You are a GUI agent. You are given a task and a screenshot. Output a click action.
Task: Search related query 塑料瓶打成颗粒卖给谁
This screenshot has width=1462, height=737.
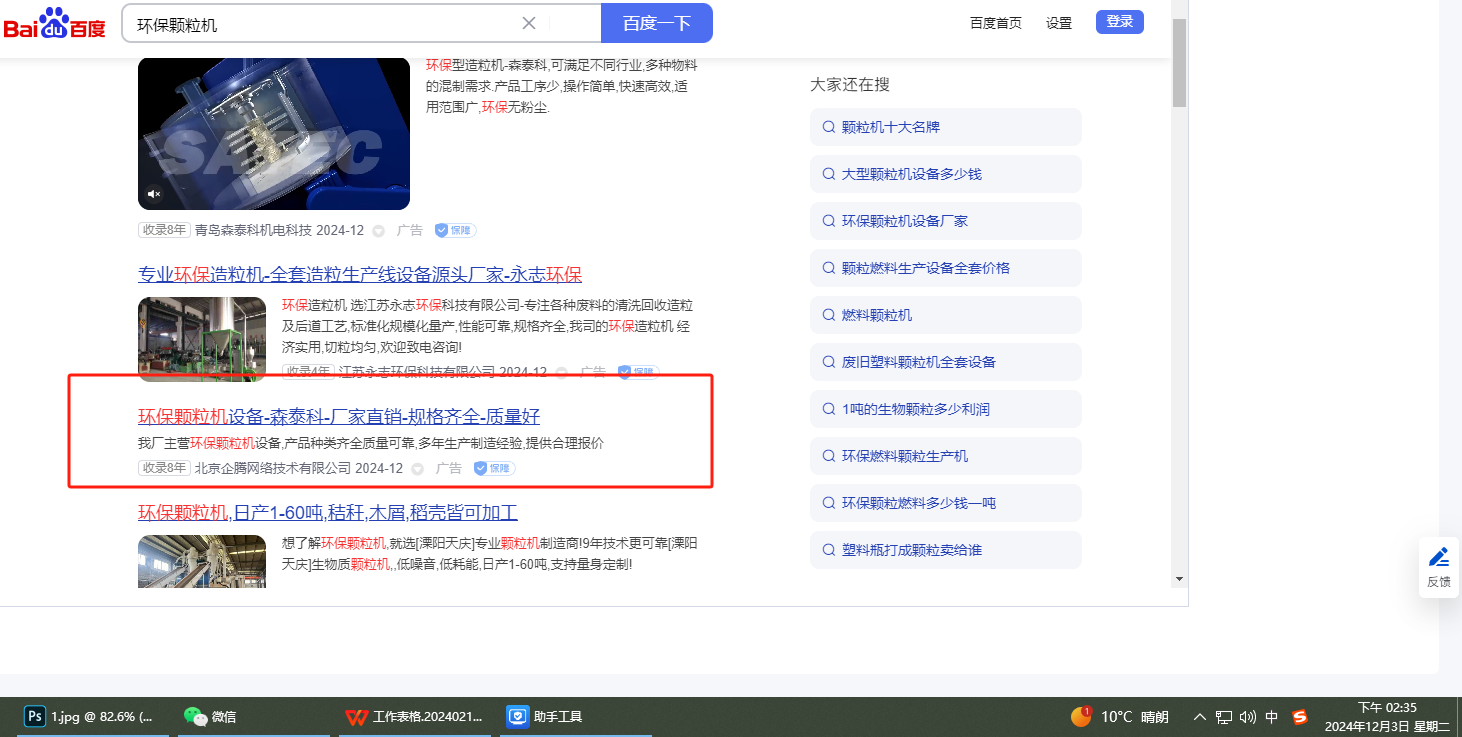[x=946, y=550]
